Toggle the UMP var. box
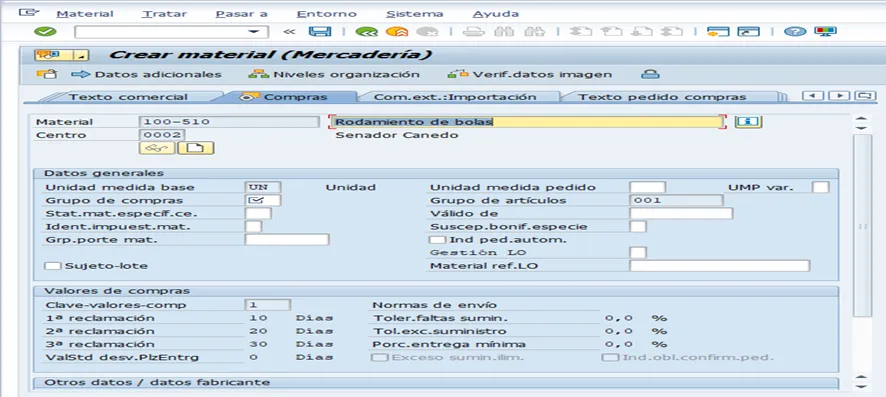Image resolution: width=886 pixels, height=397 pixels. click(x=820, y=187)
